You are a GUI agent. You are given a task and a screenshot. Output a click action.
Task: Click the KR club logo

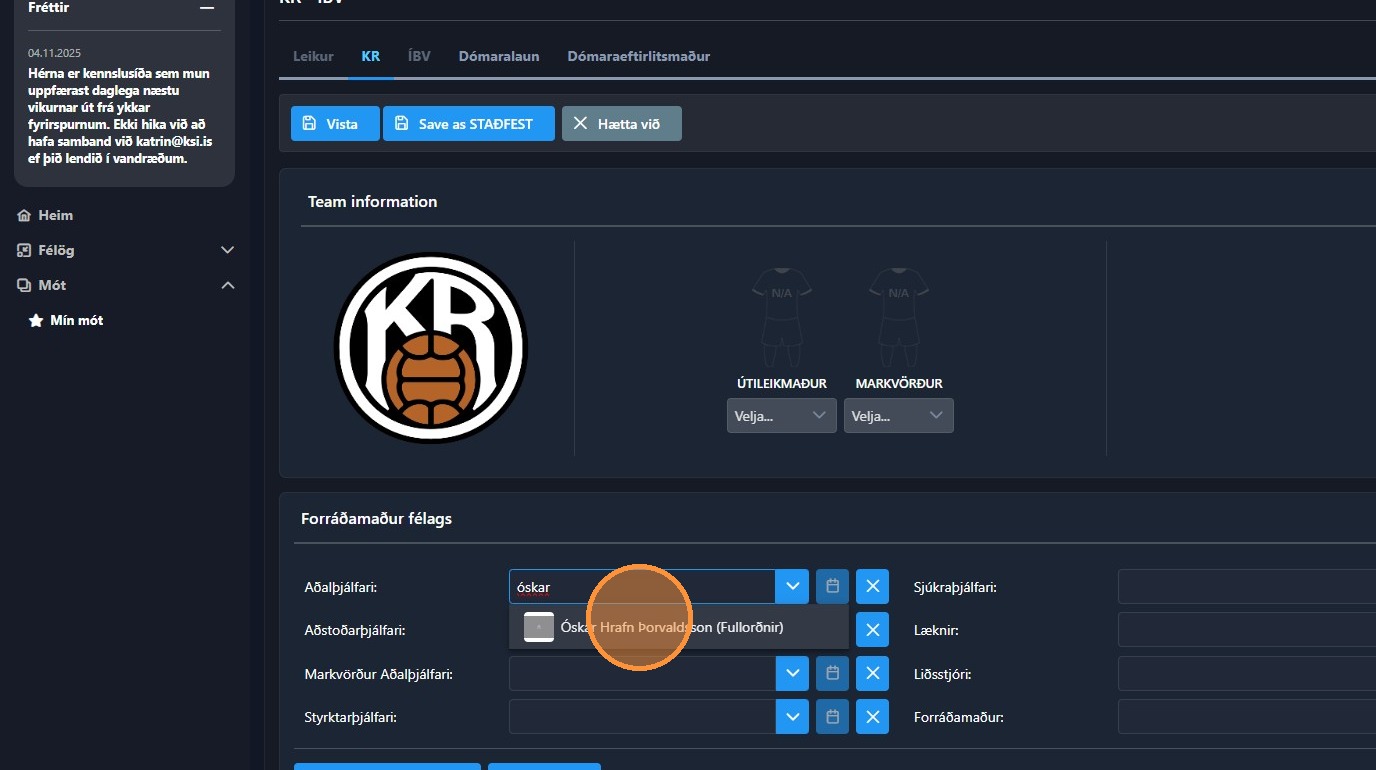point(430,348)
